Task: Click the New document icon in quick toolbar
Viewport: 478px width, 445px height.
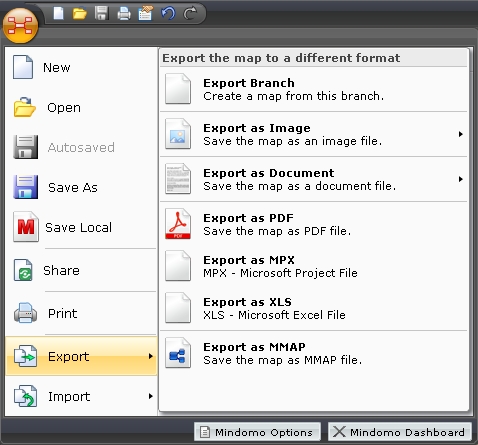Action: pyautogui.click(x=59, y=13)
